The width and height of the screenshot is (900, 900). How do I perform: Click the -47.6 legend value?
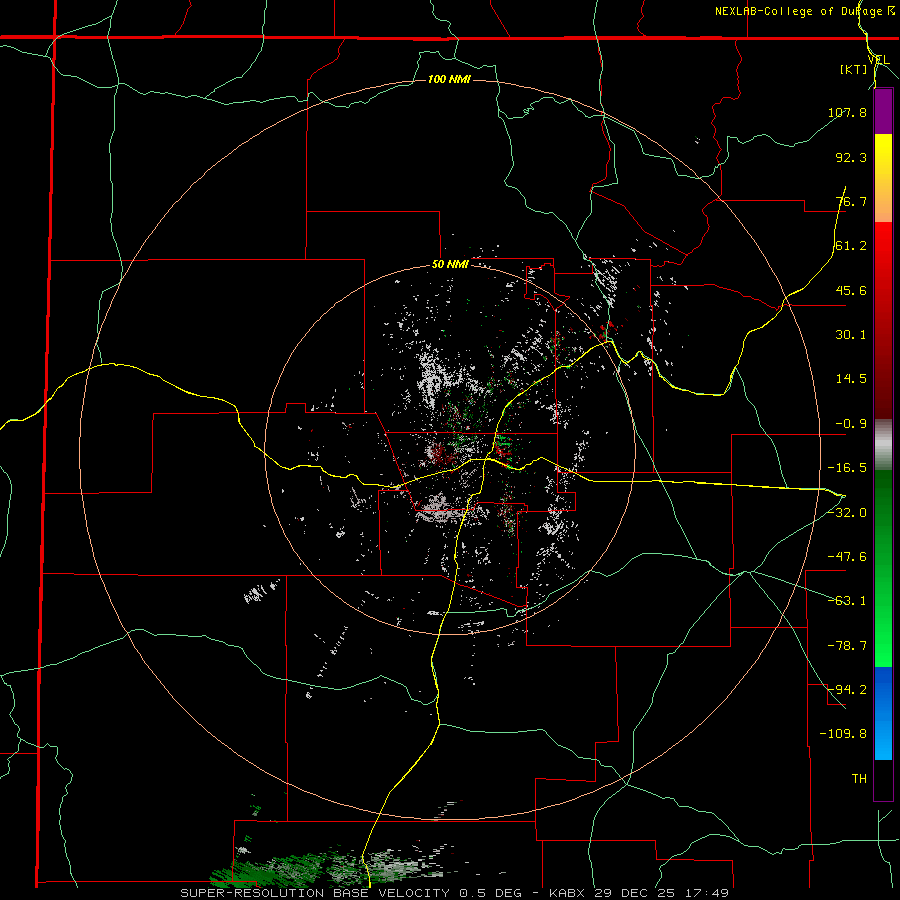(847, 557)
